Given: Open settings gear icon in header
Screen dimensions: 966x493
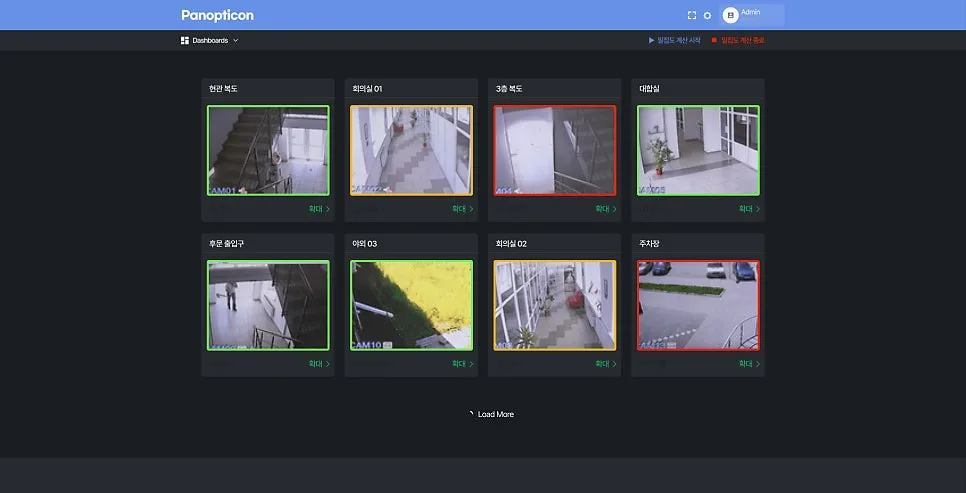Looking at the screenshot, I should (707, 15).
